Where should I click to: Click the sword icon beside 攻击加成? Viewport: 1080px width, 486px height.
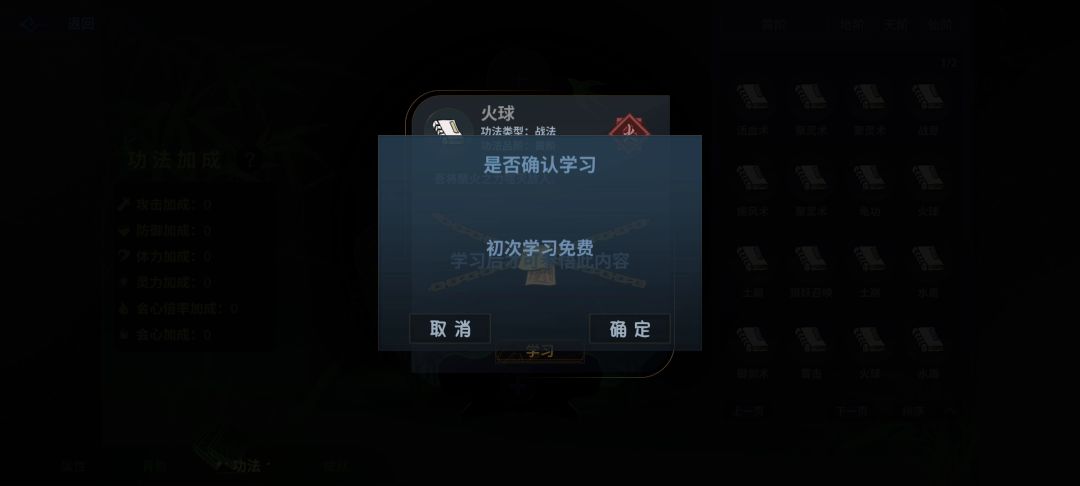point(124,204)
